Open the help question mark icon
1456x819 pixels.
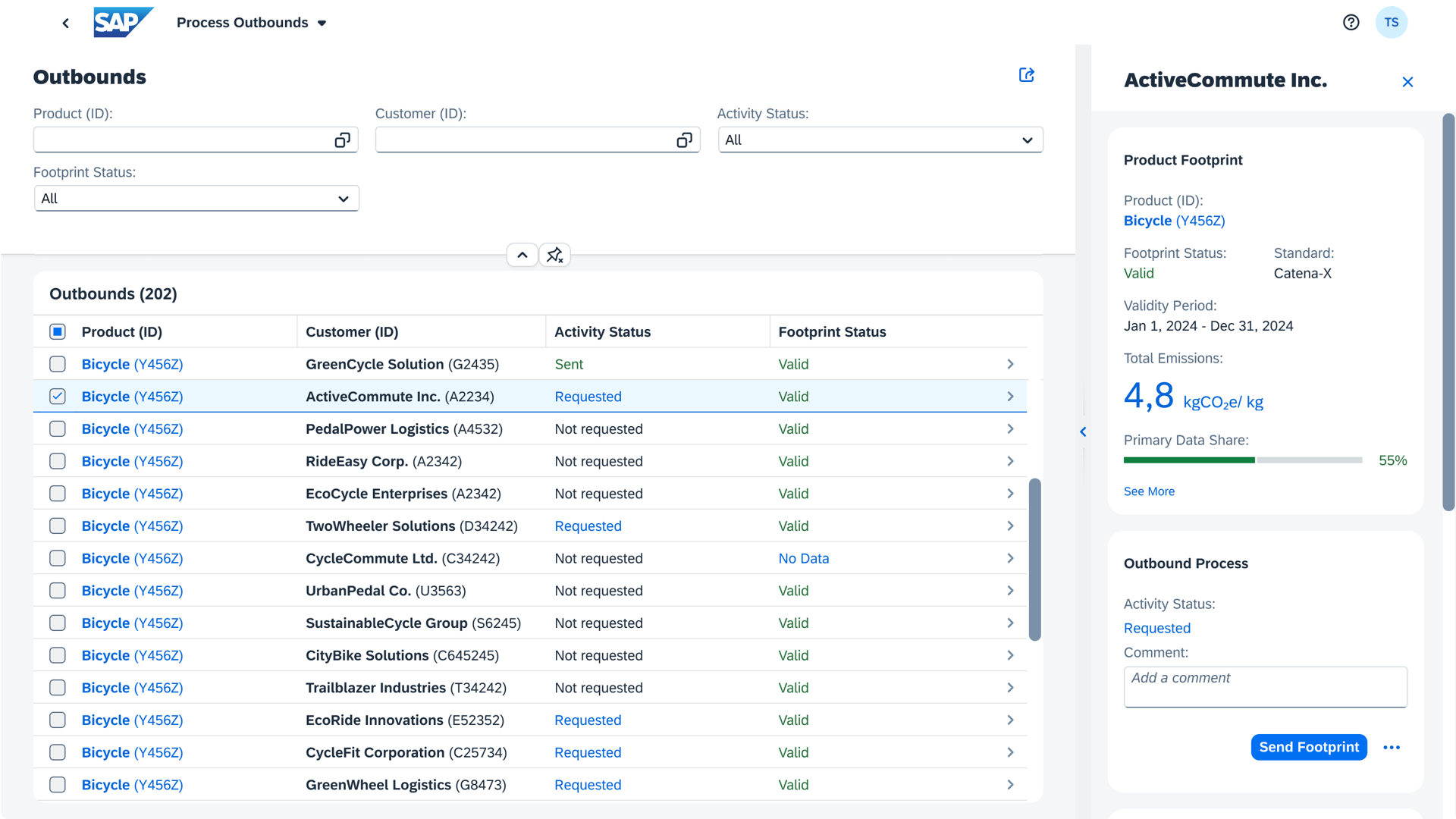coord(1351,23)
